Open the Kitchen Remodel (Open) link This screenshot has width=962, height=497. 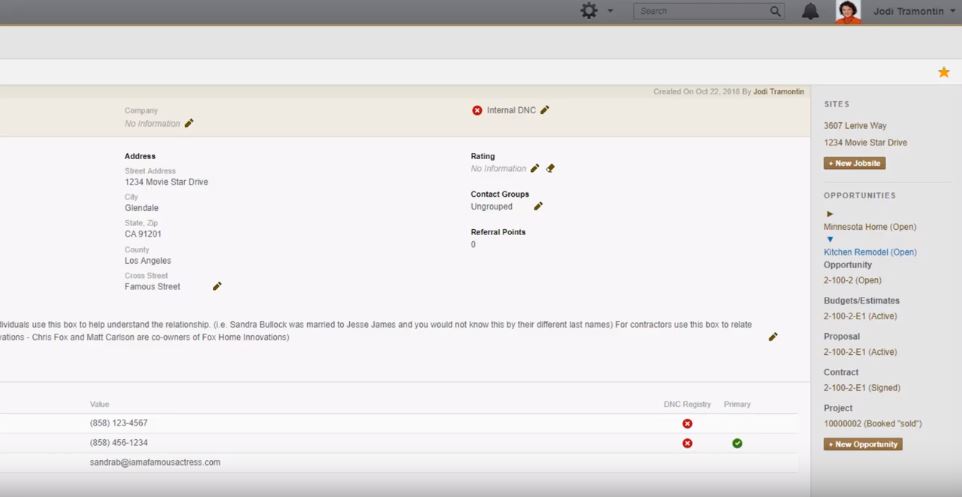(x=869, y=252)
